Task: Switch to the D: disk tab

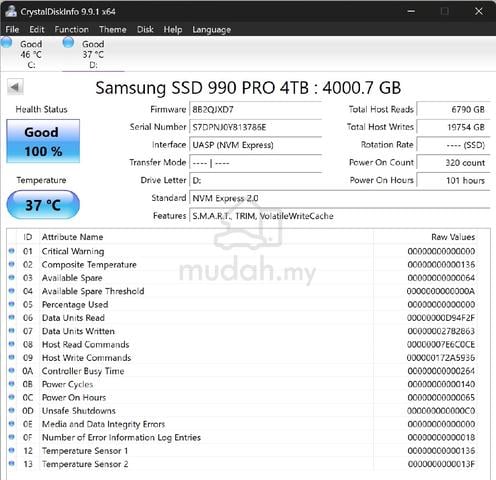Action: coord(93,54)
